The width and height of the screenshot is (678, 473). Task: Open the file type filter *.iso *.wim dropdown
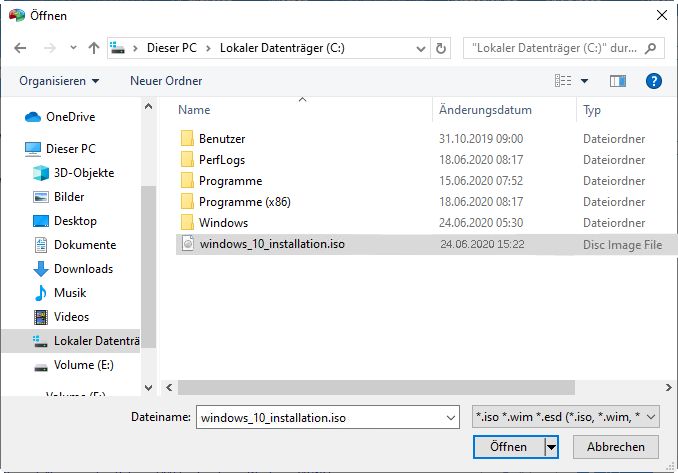coord(566,417)
